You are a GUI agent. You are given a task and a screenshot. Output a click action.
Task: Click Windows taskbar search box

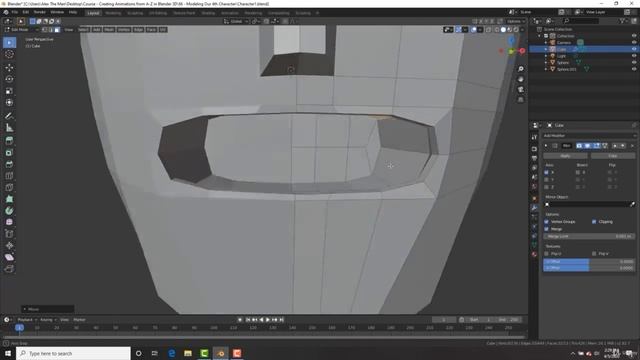tap(73, 353)
